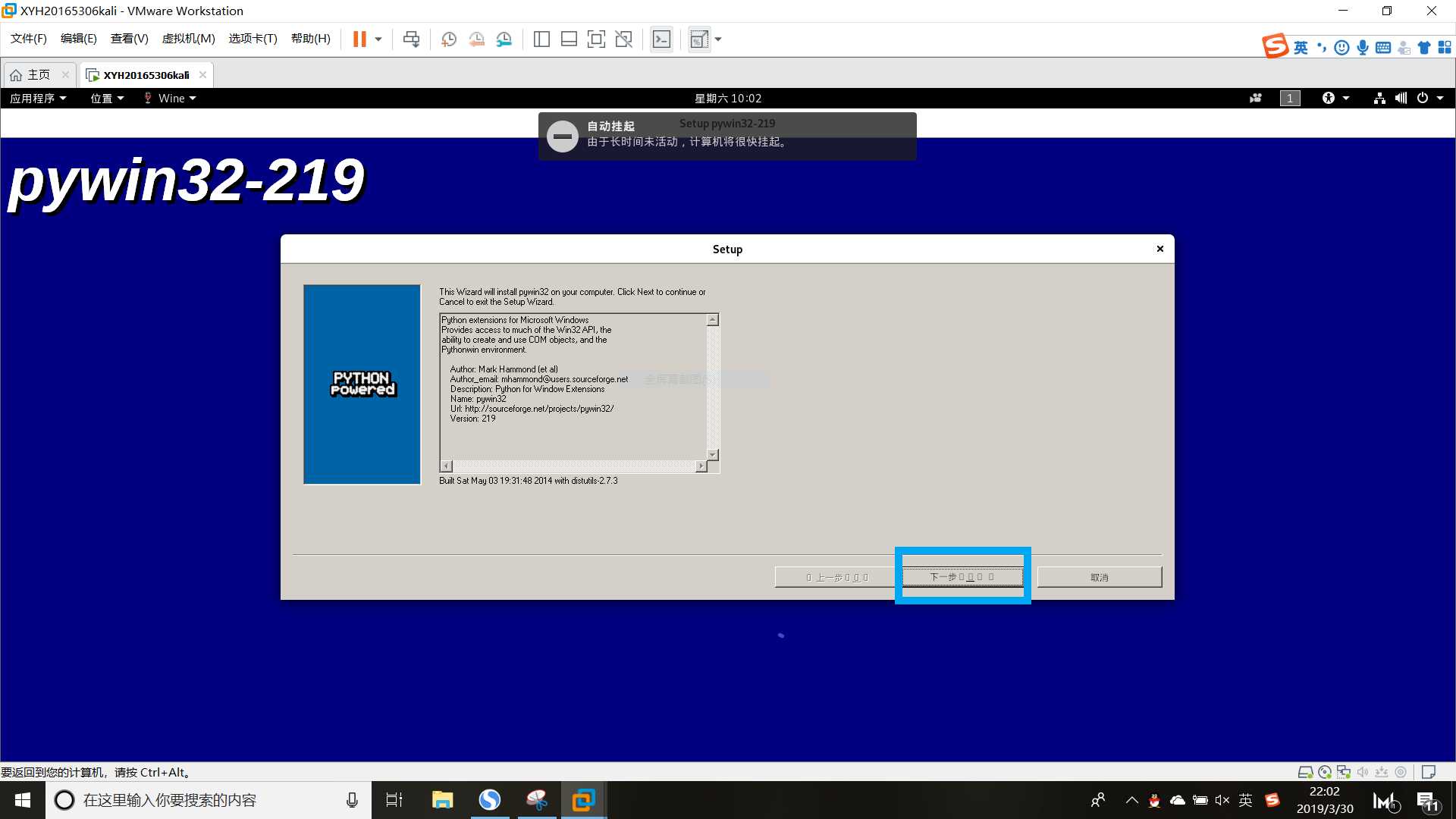Click the volume icon in Kali panel
Viewport: 1456px width, 819px height.
[1401, 99]
